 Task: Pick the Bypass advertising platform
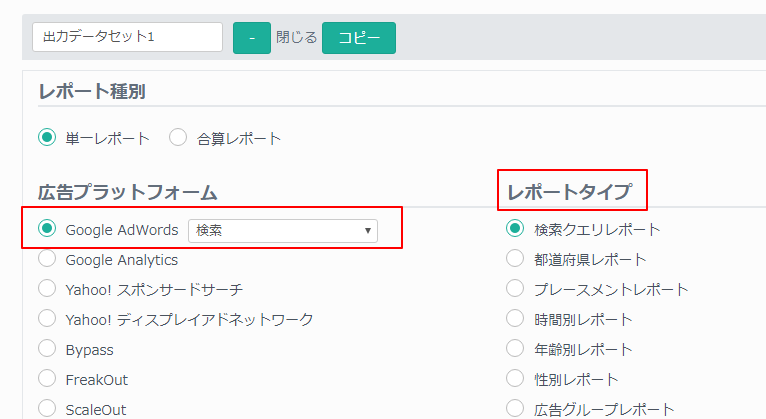point(47,349)
